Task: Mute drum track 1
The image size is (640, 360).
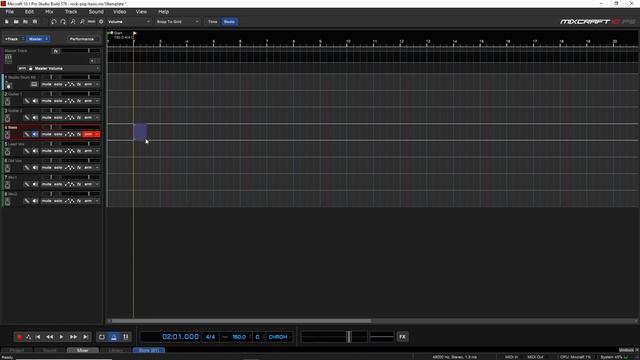Action: 47,84
